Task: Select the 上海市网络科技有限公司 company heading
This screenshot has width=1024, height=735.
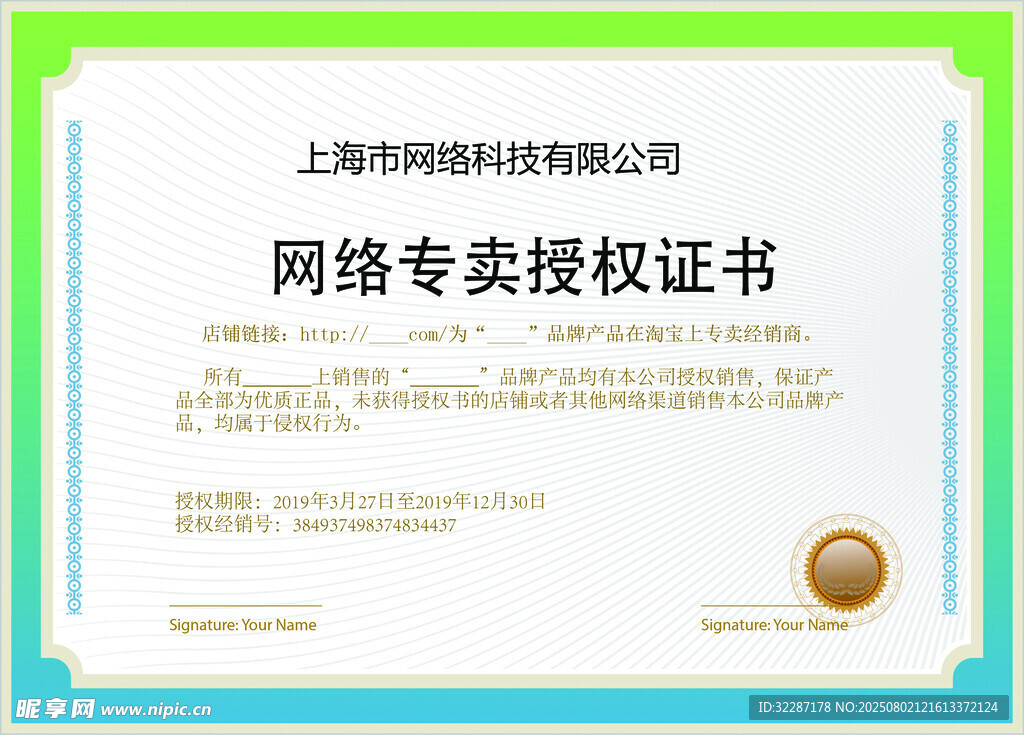Action: [x=488, y=159]
